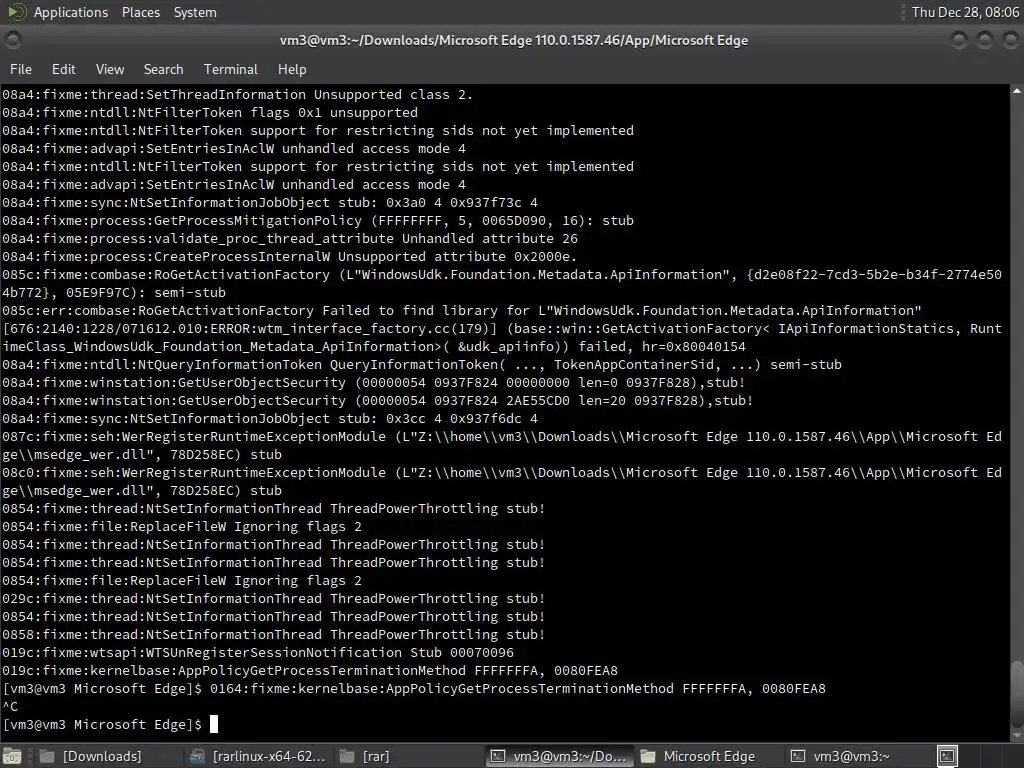Open the Terminal menu
Screen dimensions: 1024x768
coord(231,69)
